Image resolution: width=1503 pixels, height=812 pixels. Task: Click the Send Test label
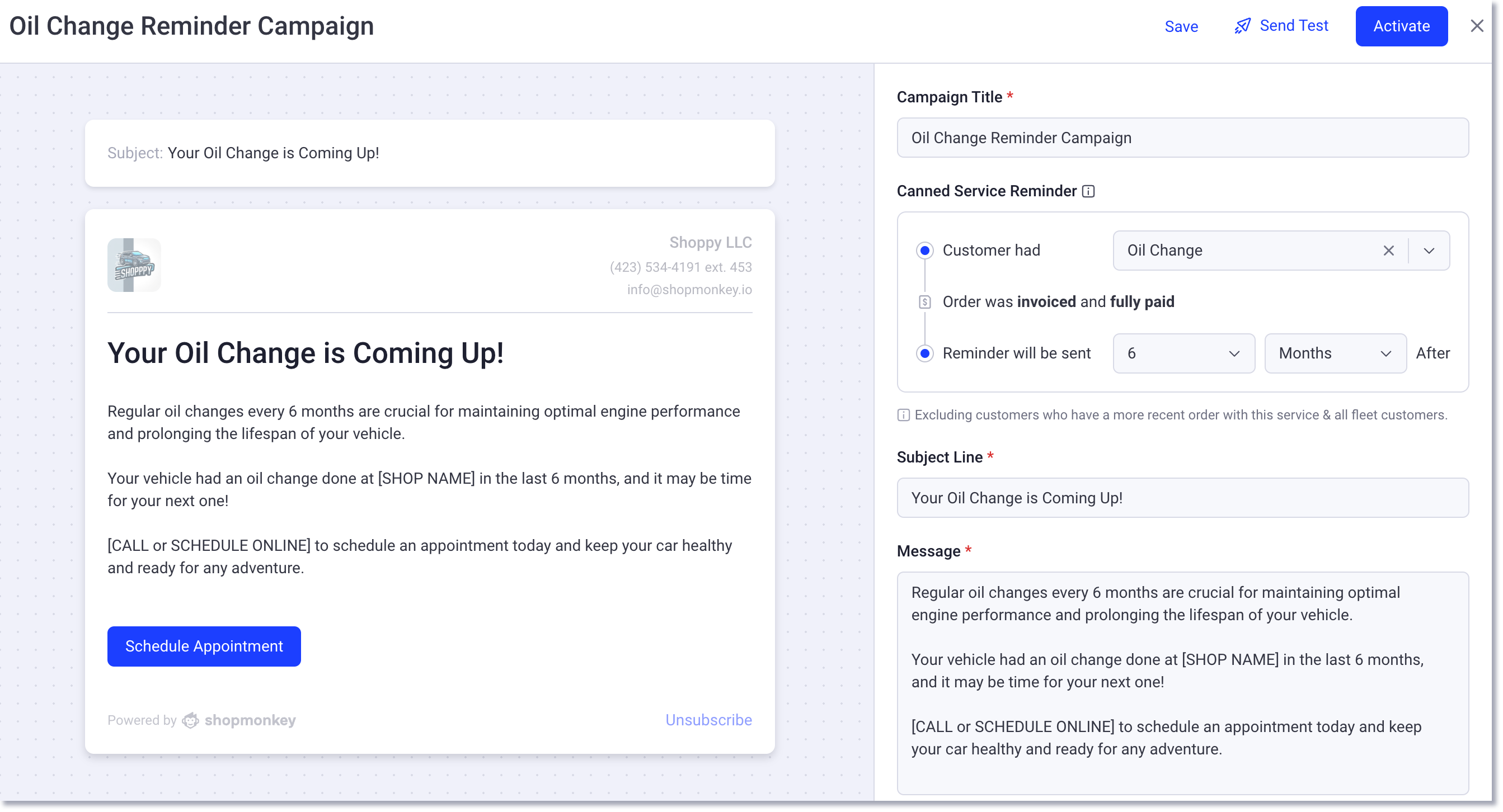pyautogui.click(x=1294, y=26)
